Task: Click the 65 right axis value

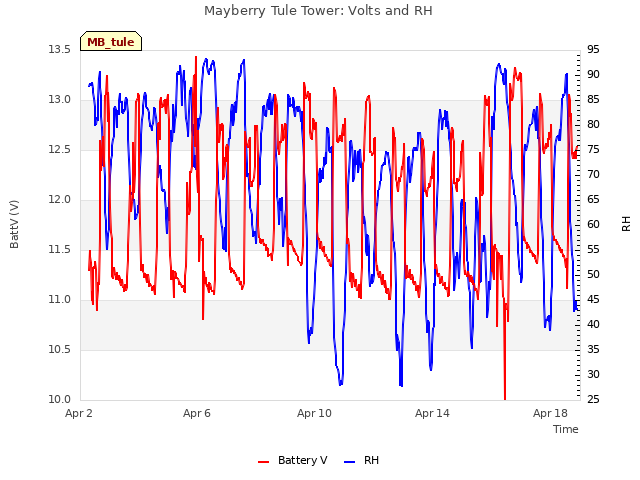Action: coord(593,200)
